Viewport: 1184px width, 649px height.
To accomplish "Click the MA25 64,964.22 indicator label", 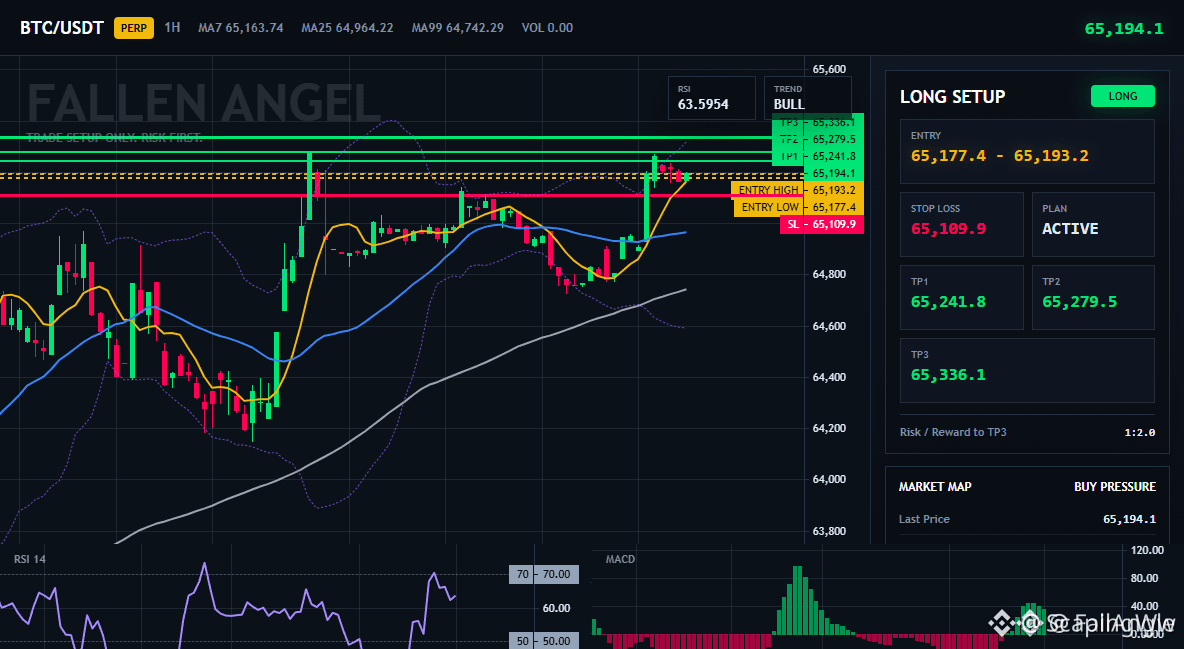I will point(347,28).
